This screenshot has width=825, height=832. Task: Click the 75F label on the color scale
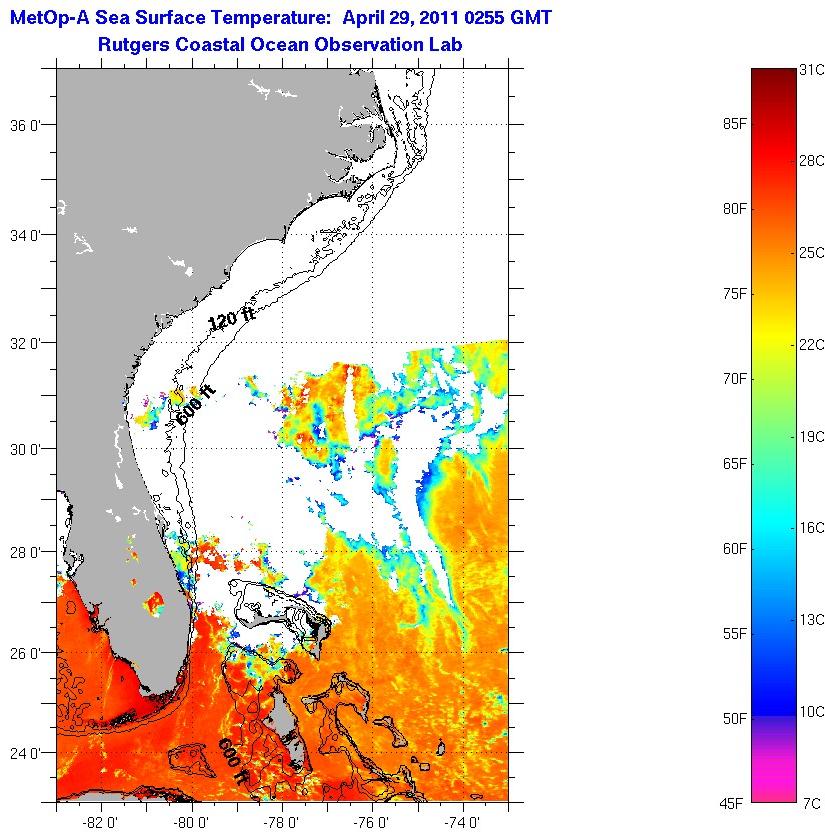click(734, 294)
